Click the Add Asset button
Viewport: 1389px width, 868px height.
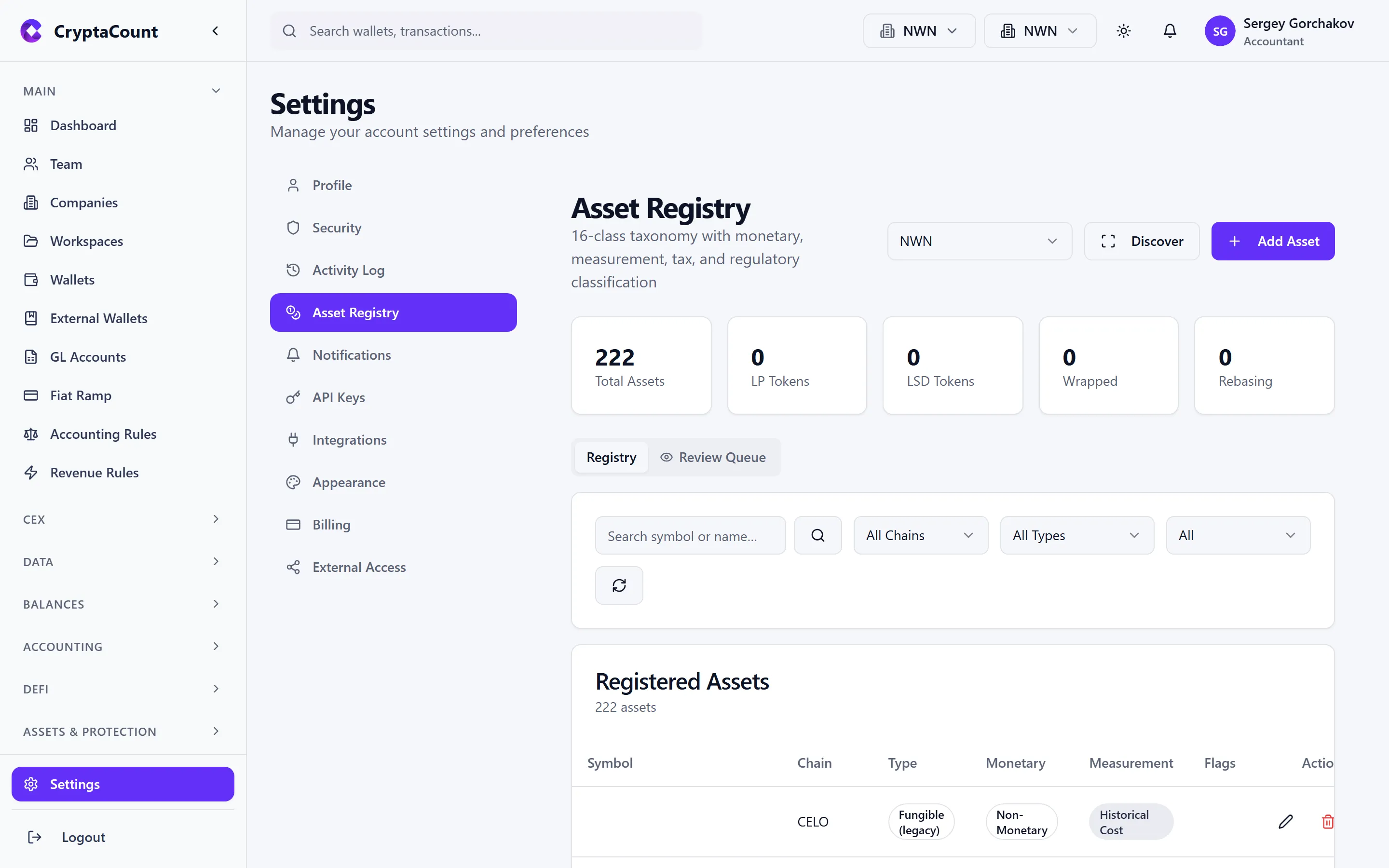tap(1272, 241)
